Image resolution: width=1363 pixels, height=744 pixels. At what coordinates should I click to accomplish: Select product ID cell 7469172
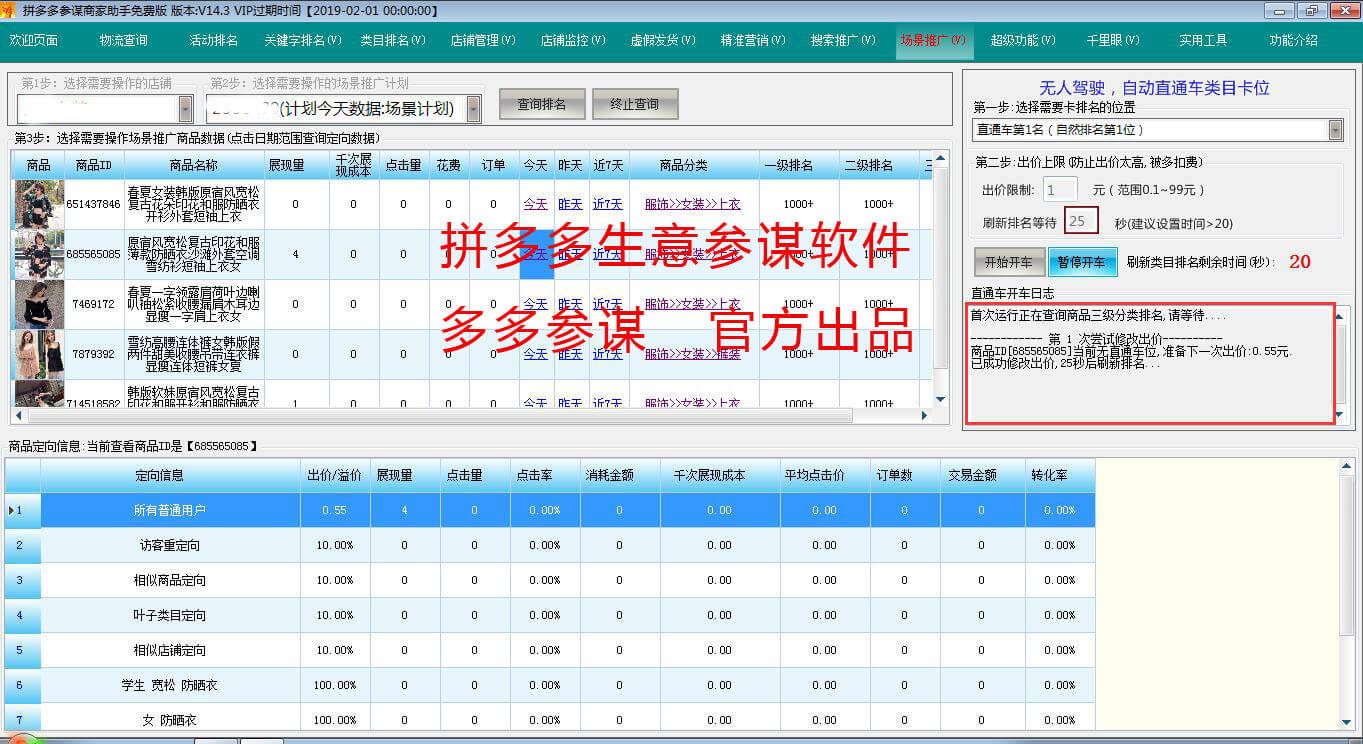pos(94,304)
